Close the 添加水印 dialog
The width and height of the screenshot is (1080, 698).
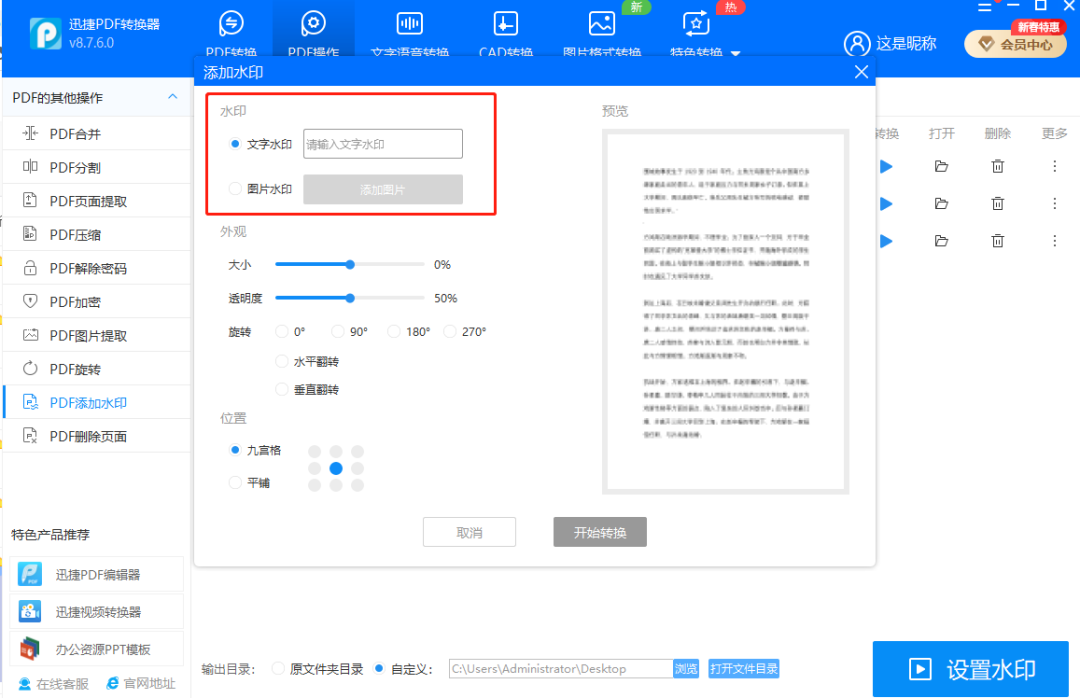(x=861, y=72)
